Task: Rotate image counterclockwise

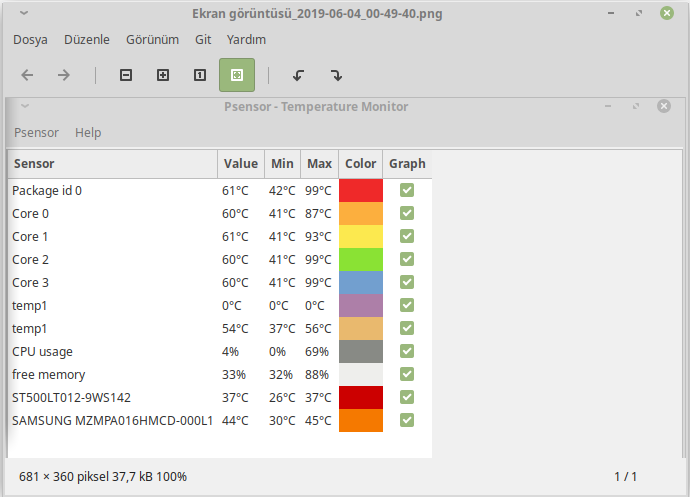Action: (x=298, y=75)
